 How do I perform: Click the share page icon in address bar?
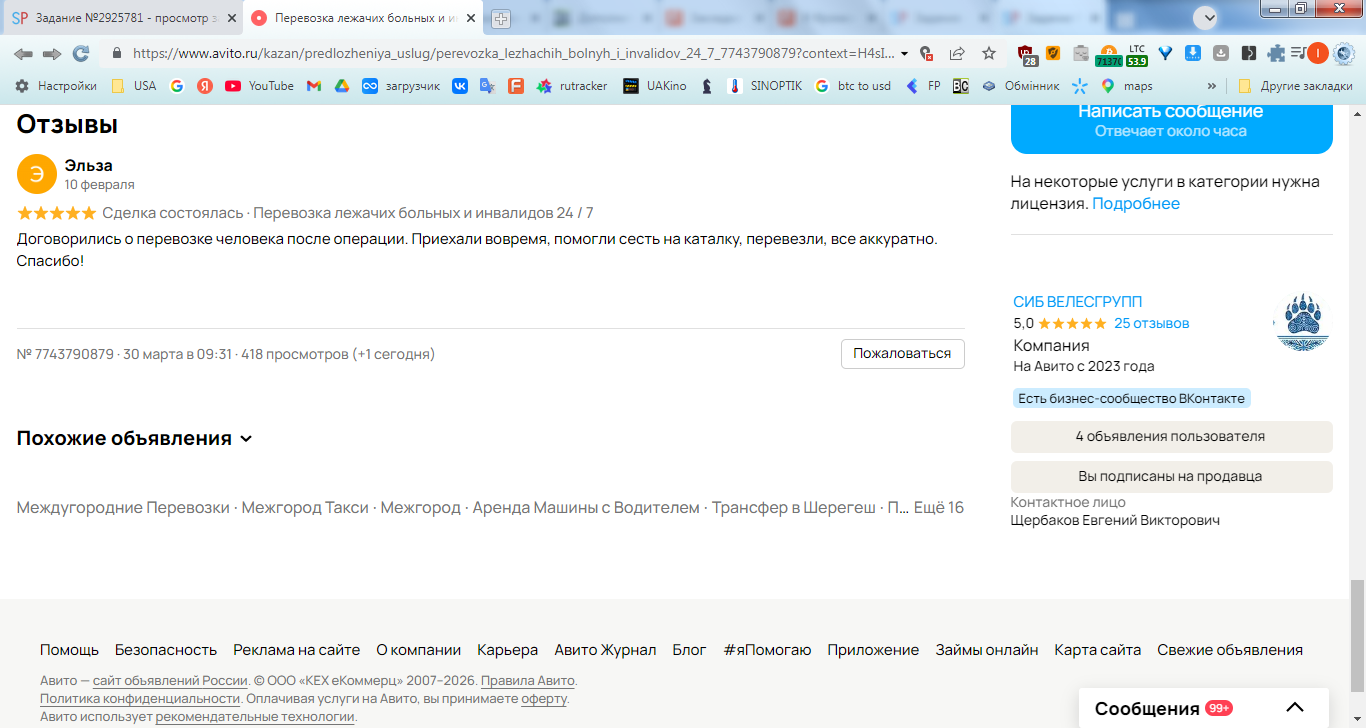click(x=957, y=53)
